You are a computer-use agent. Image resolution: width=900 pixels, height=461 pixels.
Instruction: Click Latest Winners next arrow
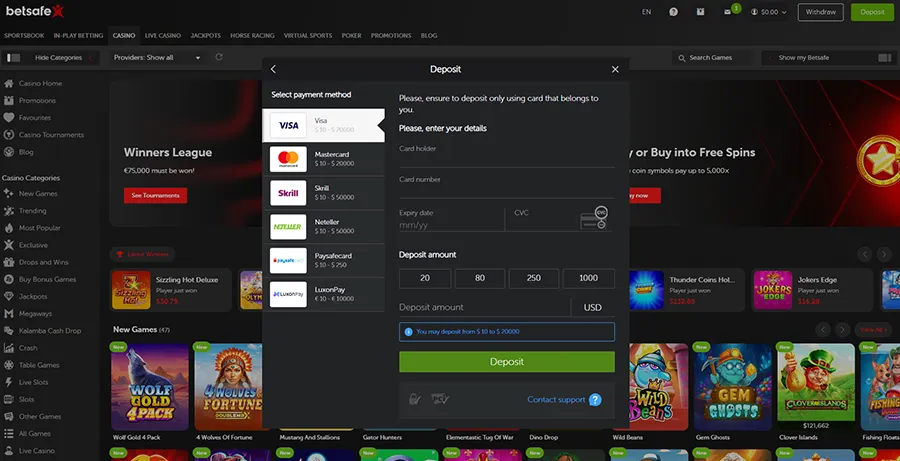pyautogui.click(x=885, y=254)
